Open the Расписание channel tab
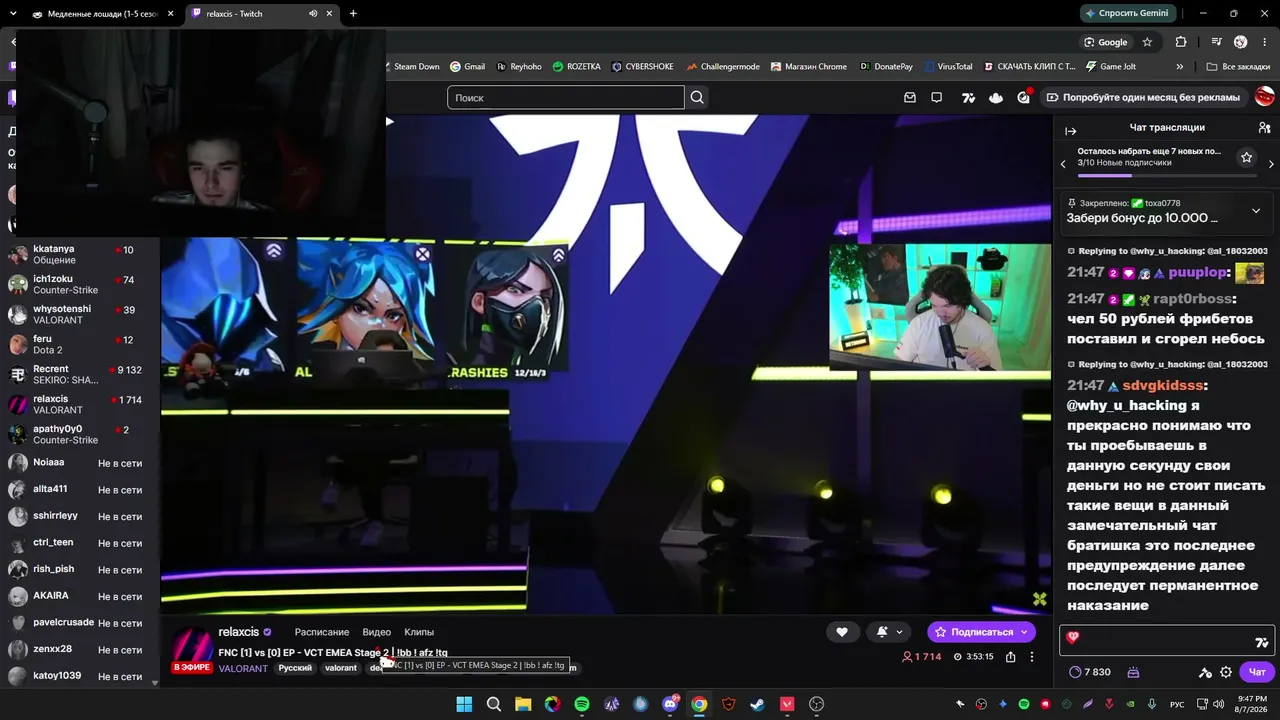The height and width of the screenshot is (720, 1280). [322, 632]
